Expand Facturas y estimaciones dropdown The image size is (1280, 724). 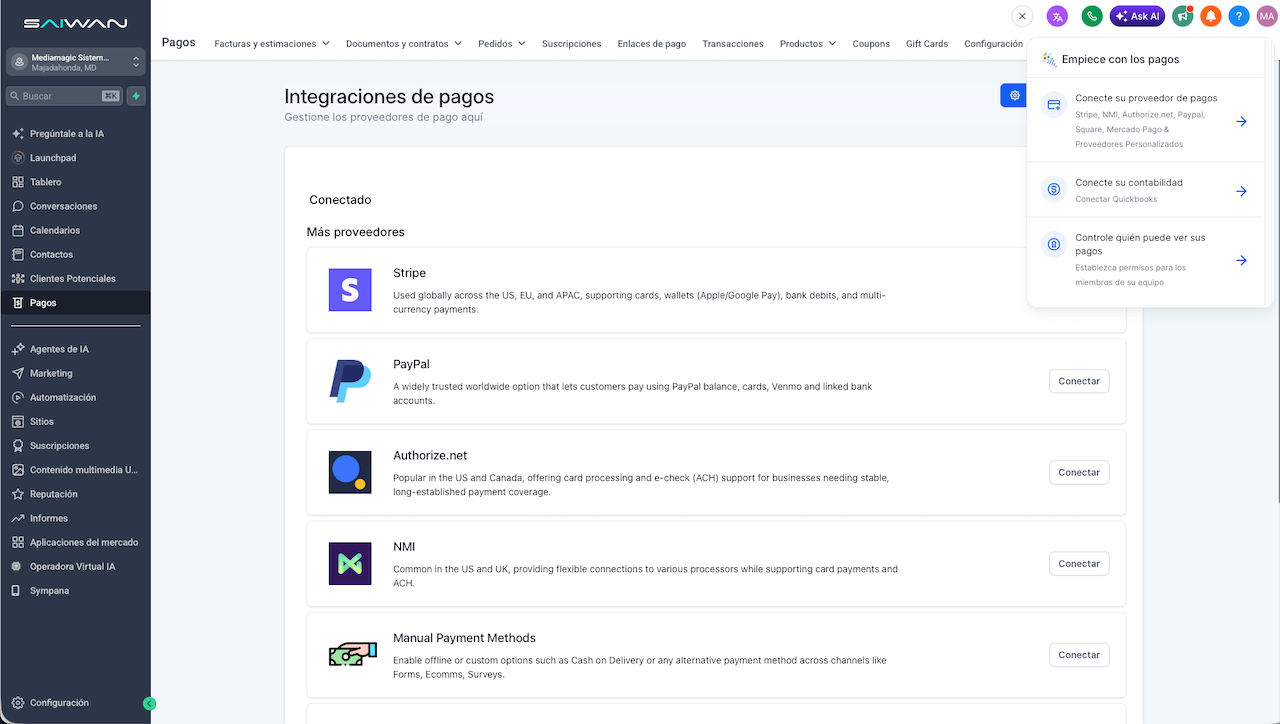272,44
